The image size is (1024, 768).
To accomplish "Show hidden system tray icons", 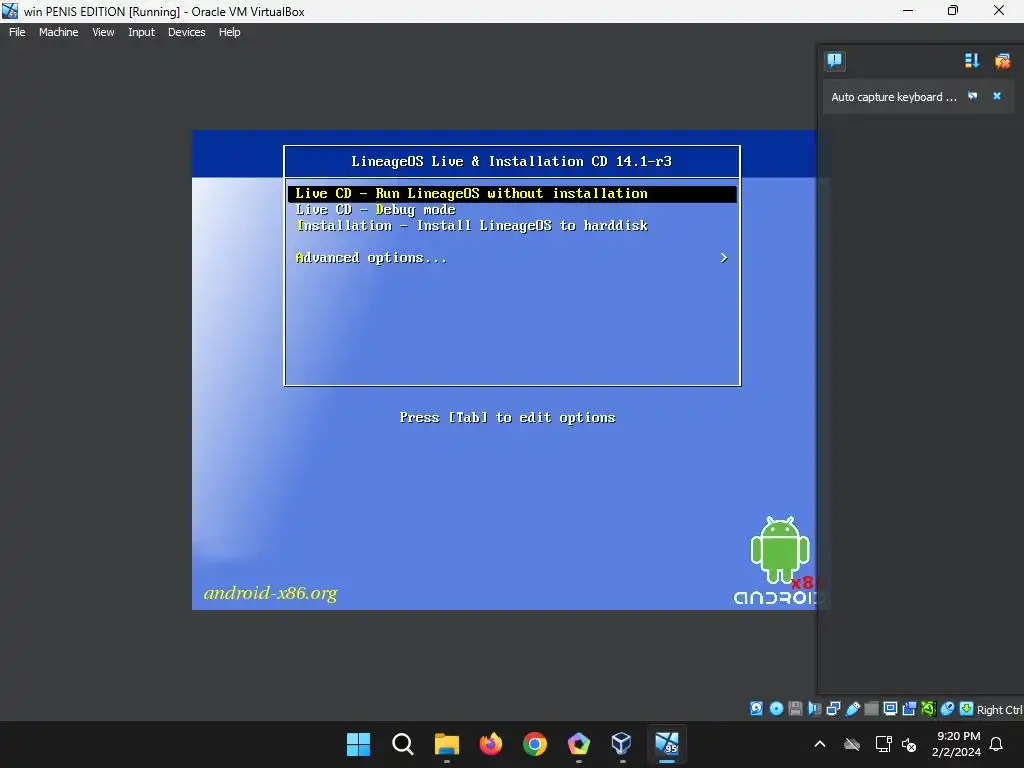I will pos(820,744).
